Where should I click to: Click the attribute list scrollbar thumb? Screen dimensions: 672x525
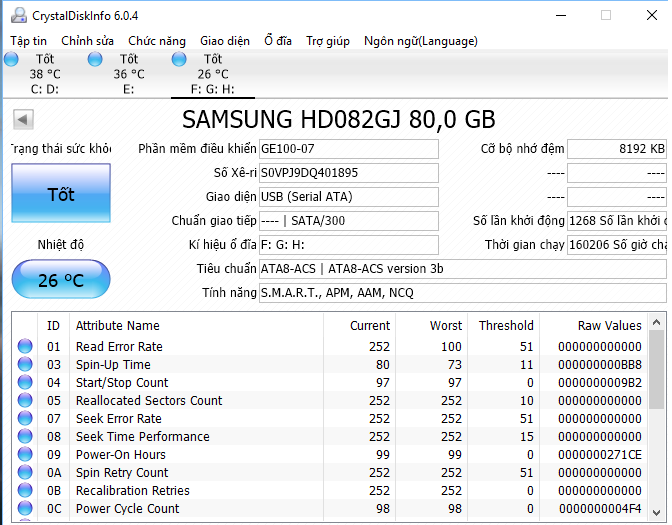[x=657, y=369]
